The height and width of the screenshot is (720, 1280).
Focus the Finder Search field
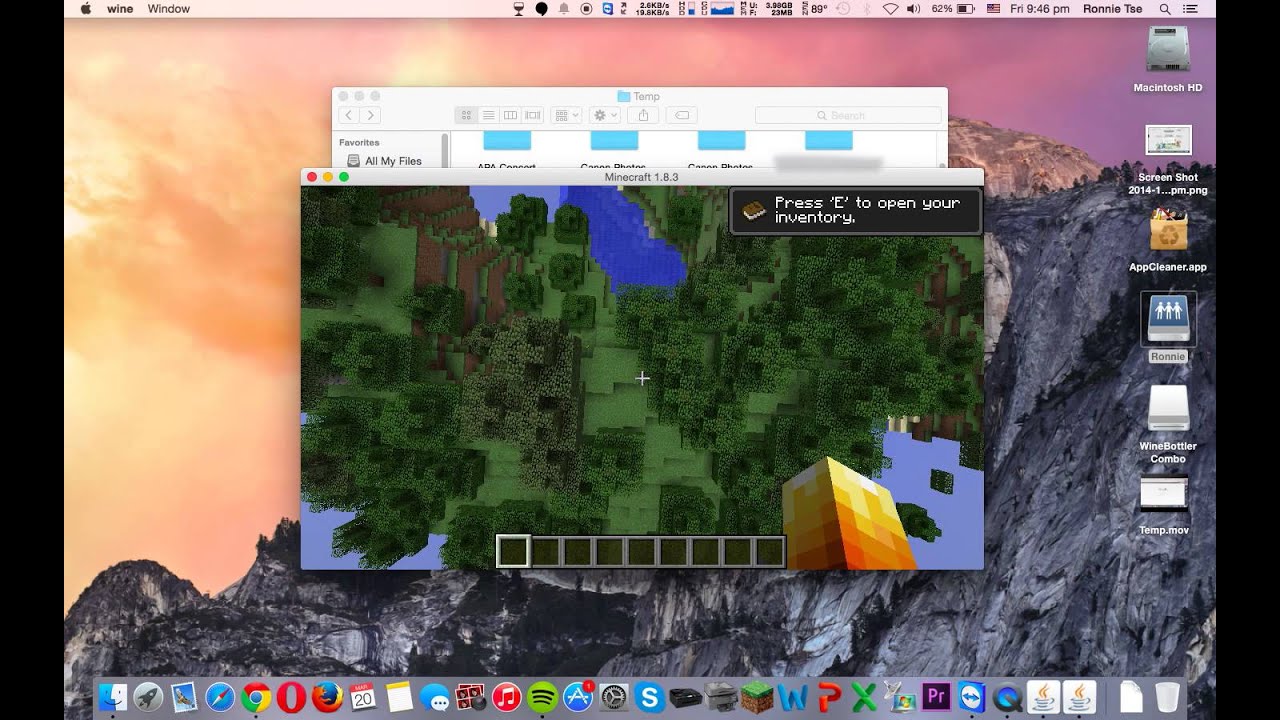point(846,116)
